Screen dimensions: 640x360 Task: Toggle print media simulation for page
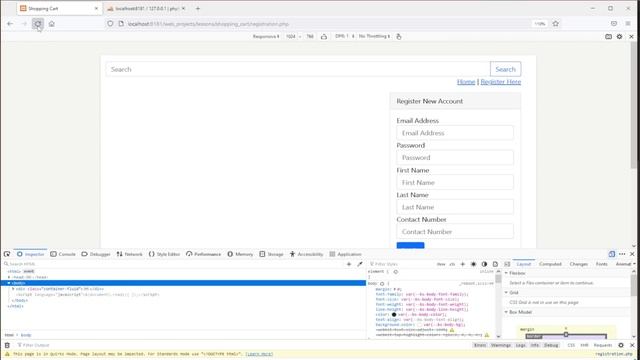(x=495, y=264)
